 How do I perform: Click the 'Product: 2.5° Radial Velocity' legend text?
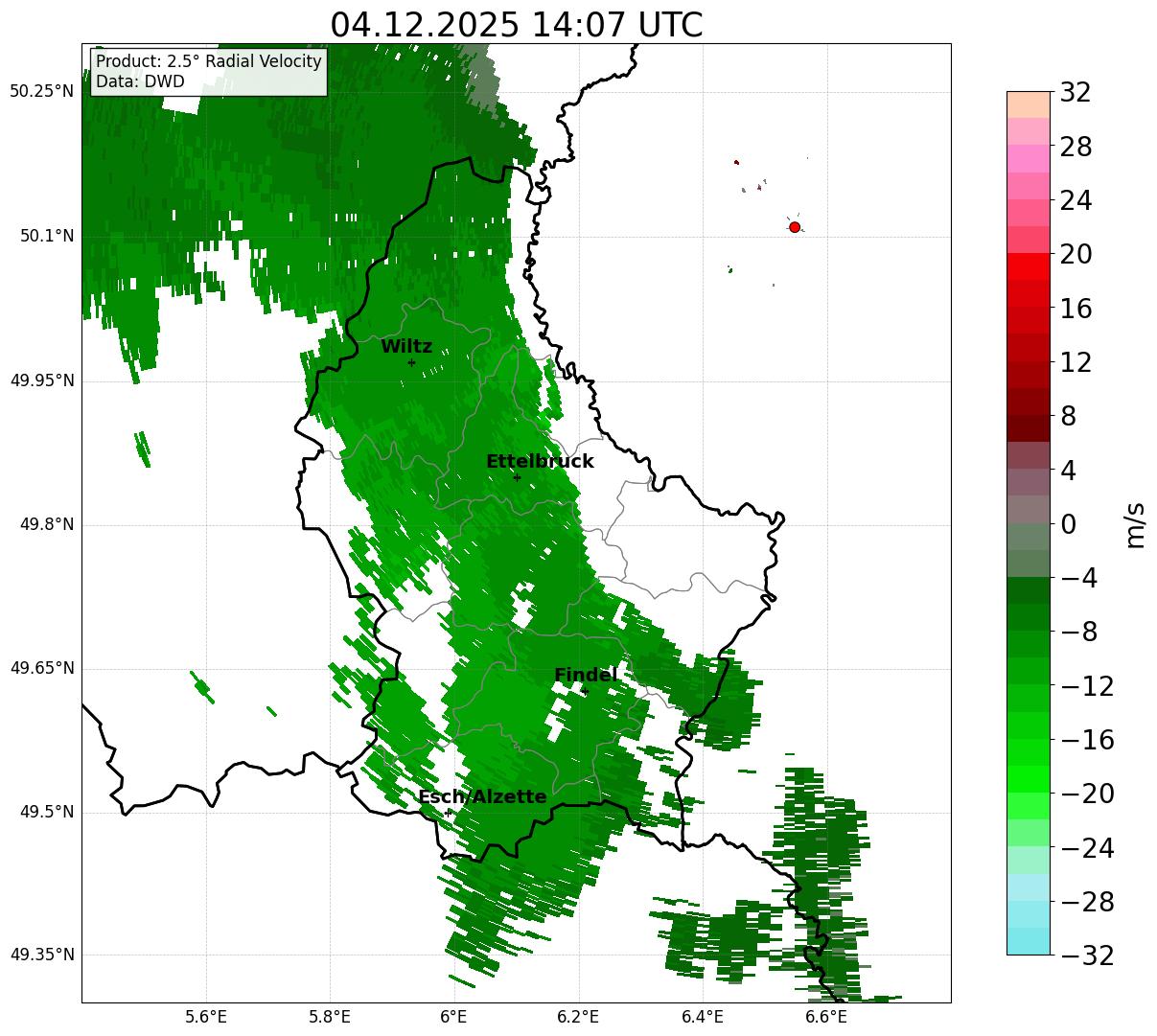209,61
